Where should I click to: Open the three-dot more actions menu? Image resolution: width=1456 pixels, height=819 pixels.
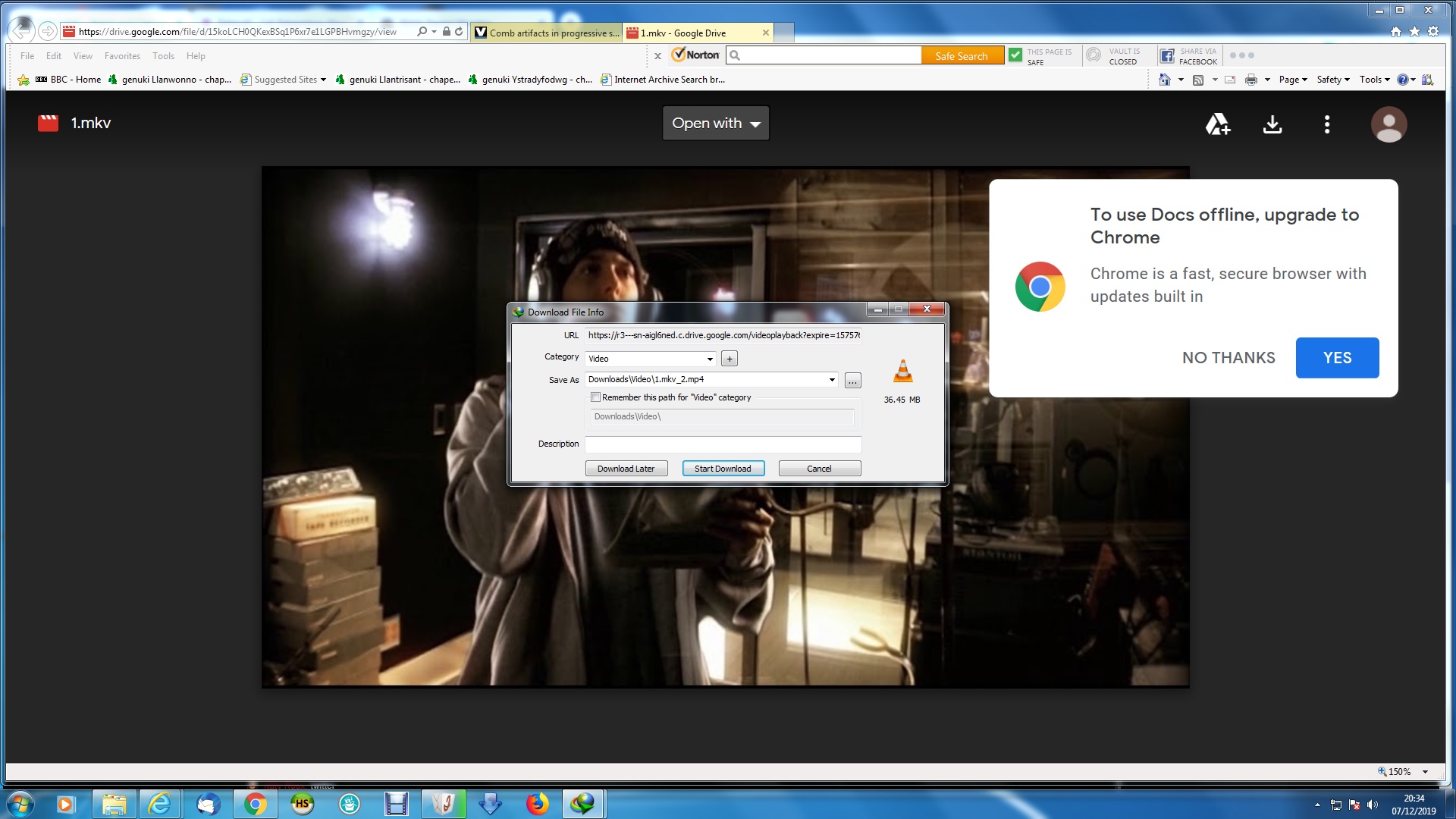click(1326, 124)
